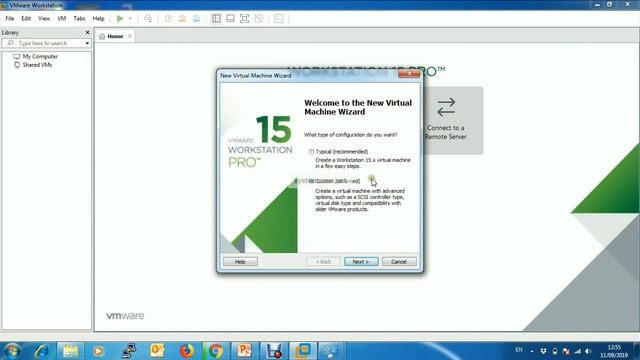
Task: Select the Typical (recommended) radio button
Action: click(x=311, y=152)
